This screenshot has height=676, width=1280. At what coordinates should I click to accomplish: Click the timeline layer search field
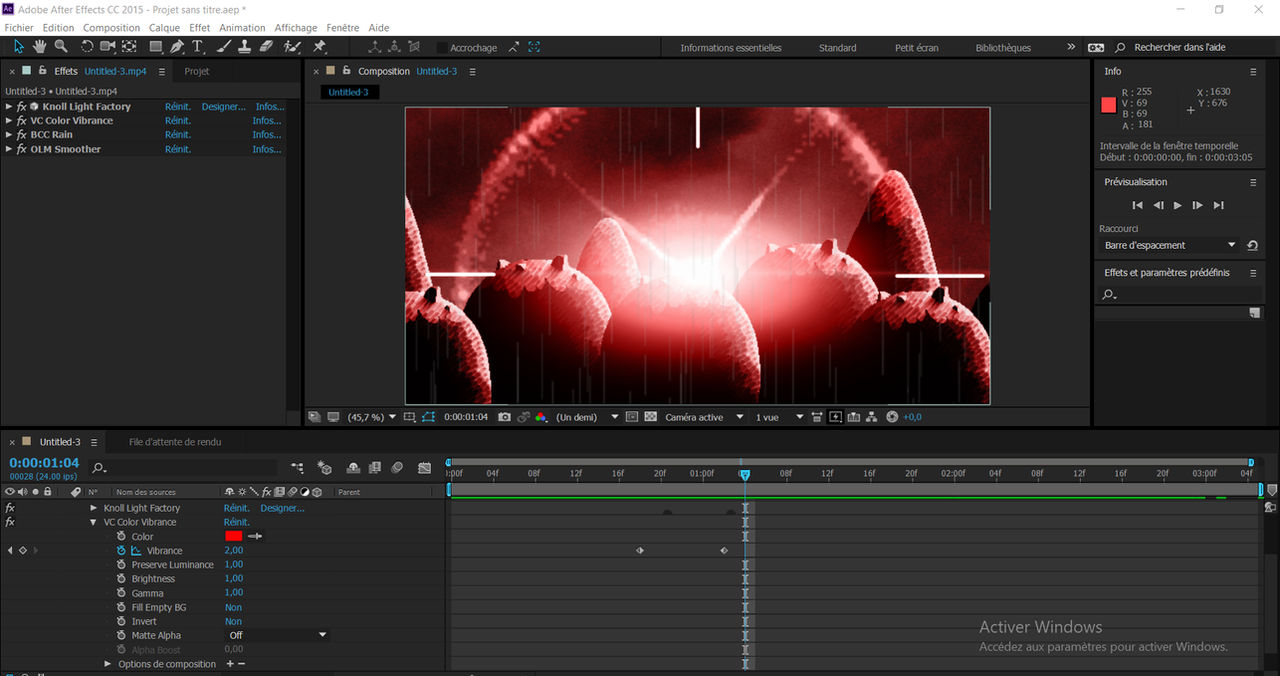(182, 467)
